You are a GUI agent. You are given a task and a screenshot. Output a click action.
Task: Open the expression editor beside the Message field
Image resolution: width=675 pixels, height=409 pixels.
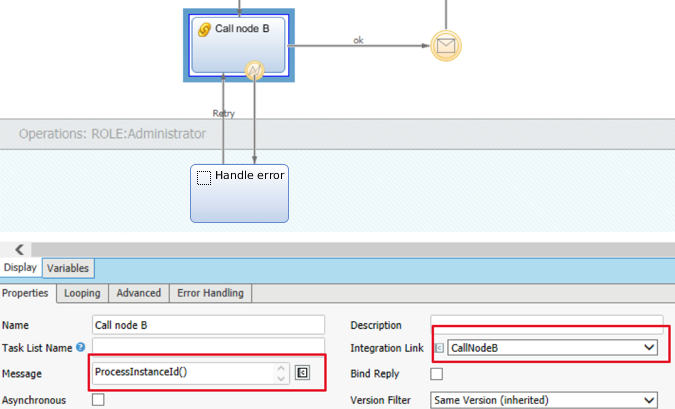click(x=303, y=373)
